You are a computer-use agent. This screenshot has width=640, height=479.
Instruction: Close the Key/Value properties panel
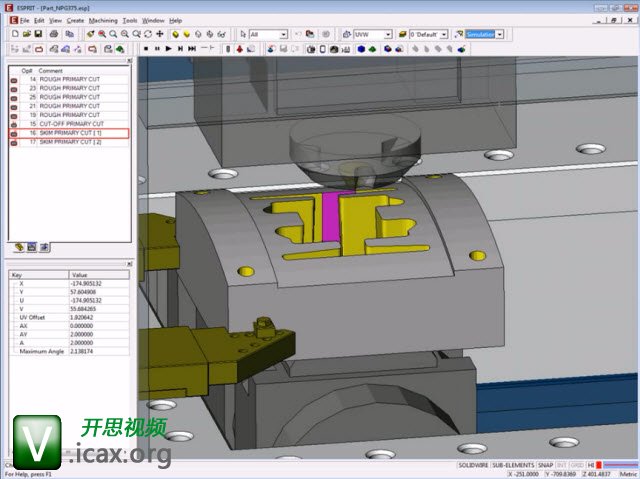coord(129,264)
